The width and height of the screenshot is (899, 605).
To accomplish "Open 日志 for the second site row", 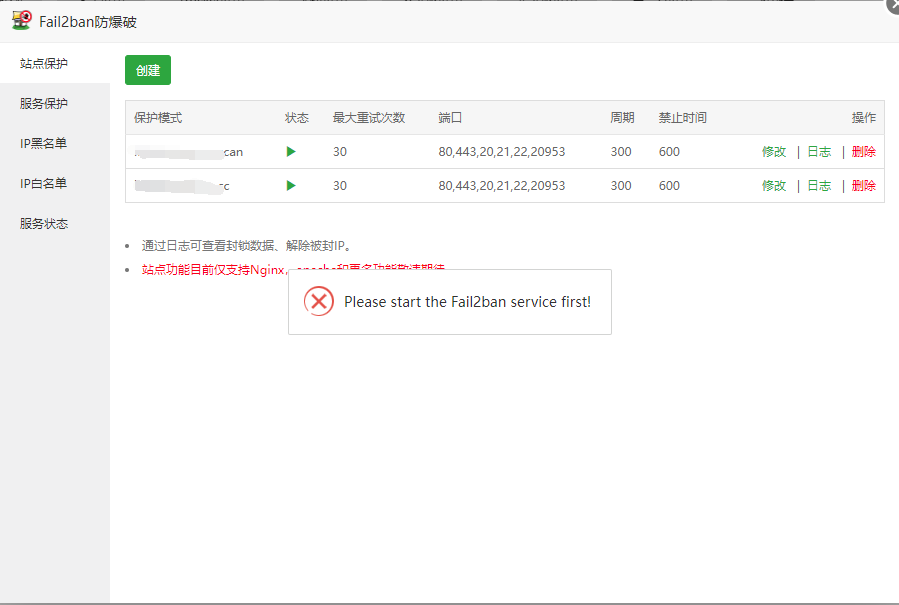I will coord(819,185).
